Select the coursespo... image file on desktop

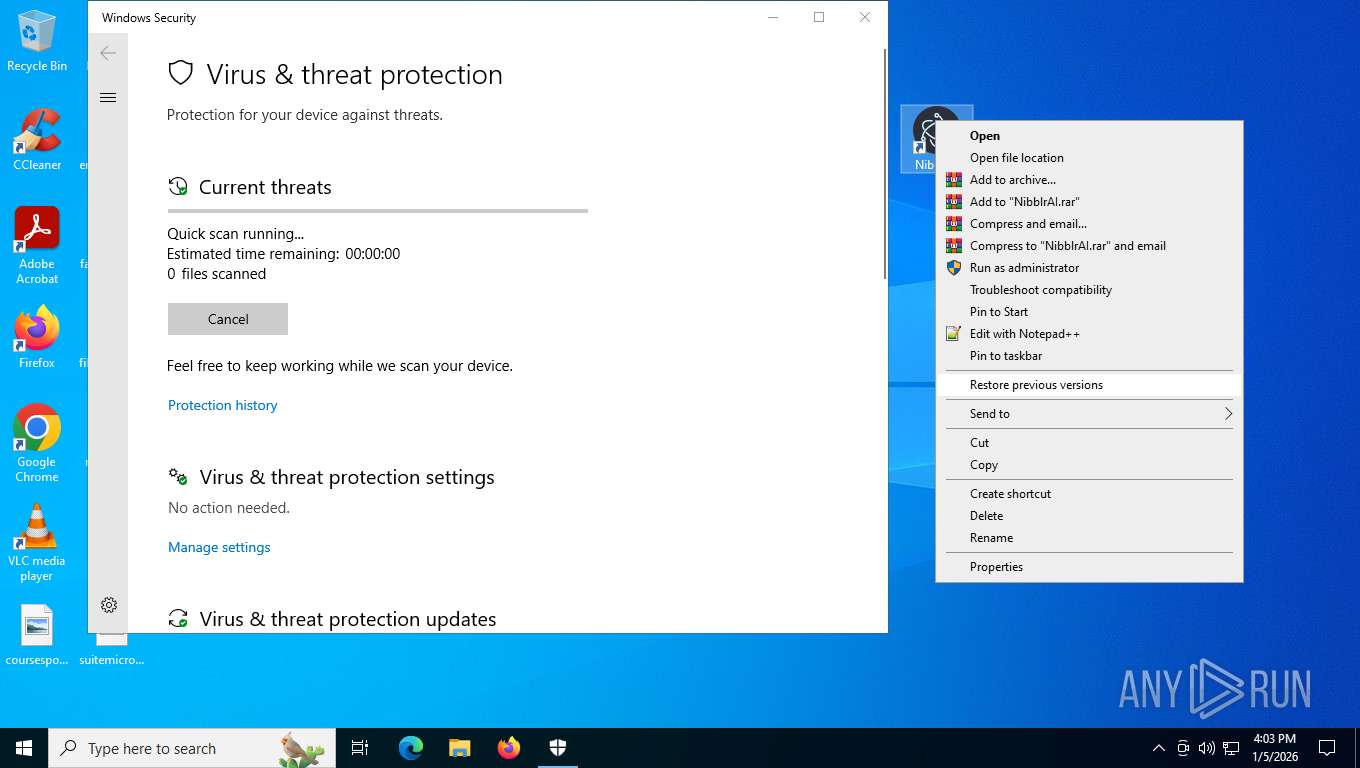(37, 636)
